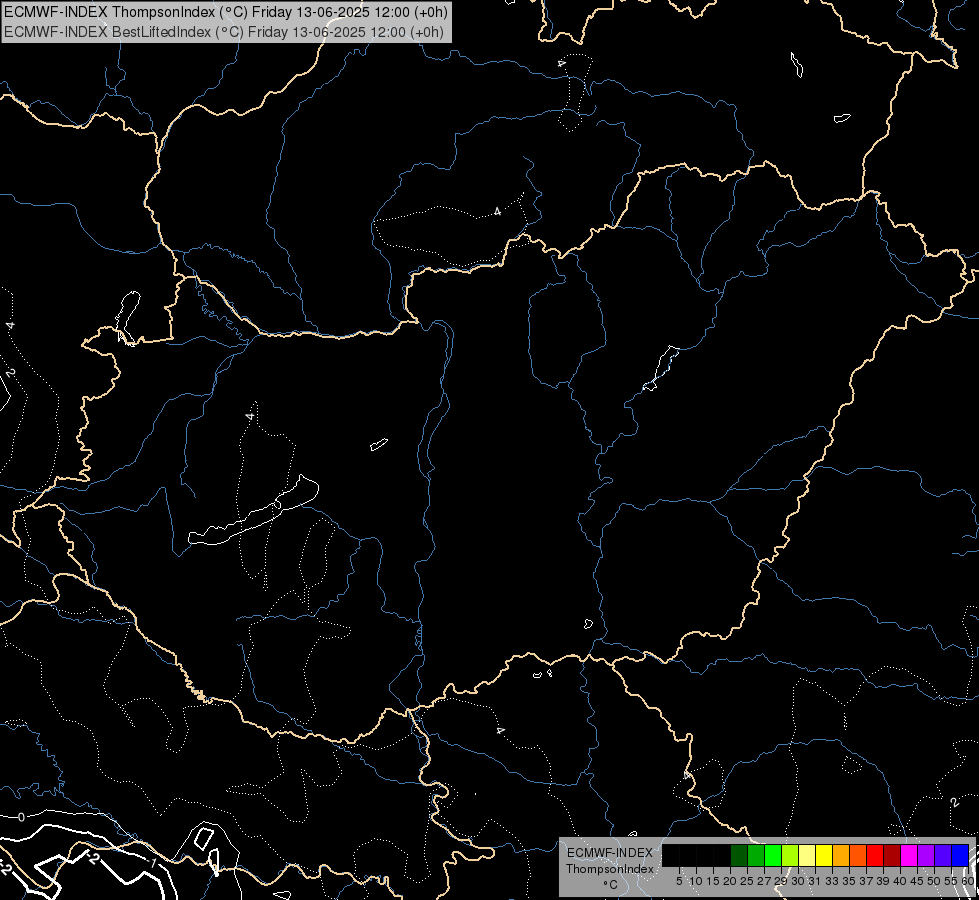Select the yellow-green 29–30 legend swatch
The height and width of the screenshot is (900, 979).
tap(790, 855)
